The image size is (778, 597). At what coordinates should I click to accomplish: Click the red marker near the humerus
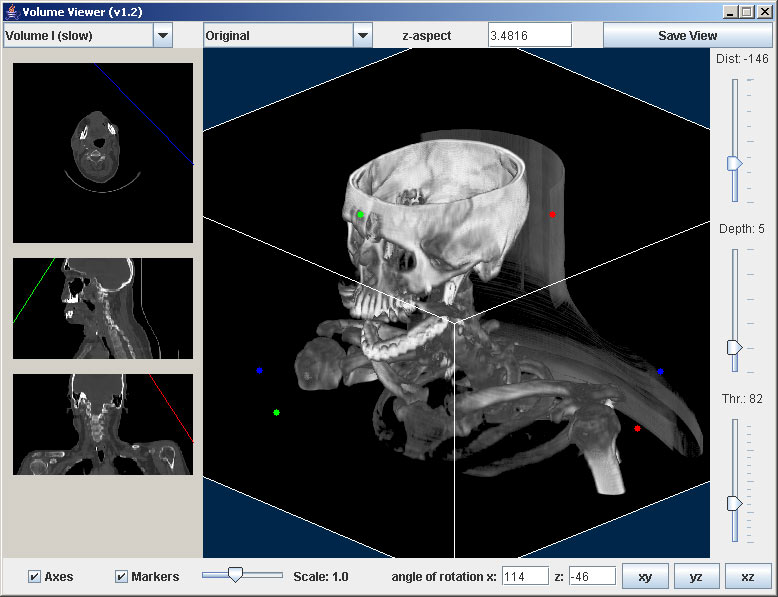coord(638,428)
